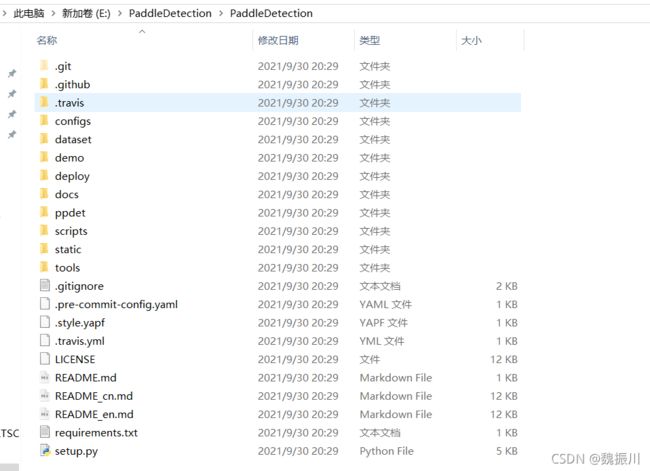The height and width of the screenshot is (471, 650).
Task: Go to 新加卷 (E:) in the breadcrumb
Action: click(x=86, y=13)
